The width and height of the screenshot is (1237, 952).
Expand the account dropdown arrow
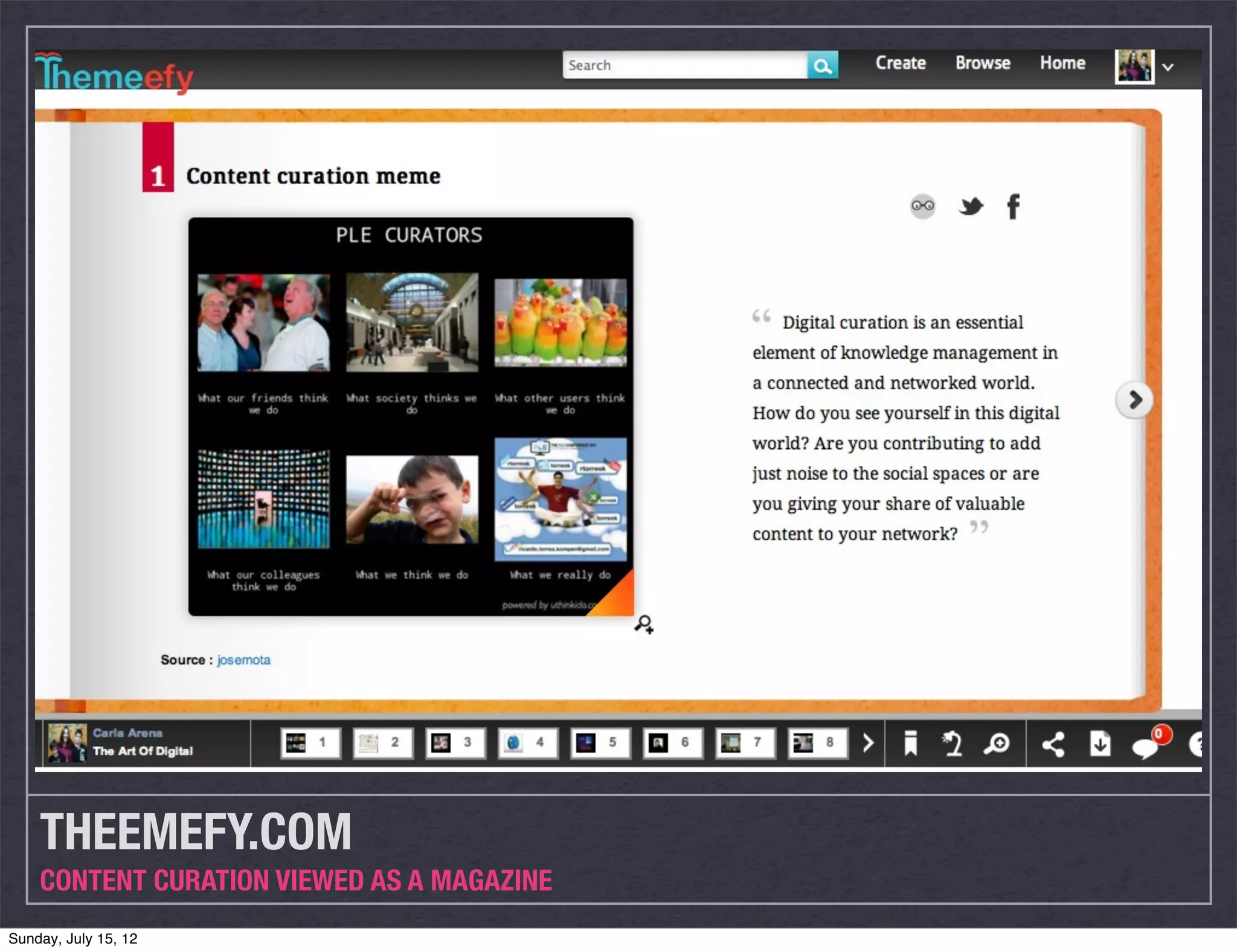click(1168, 67)
